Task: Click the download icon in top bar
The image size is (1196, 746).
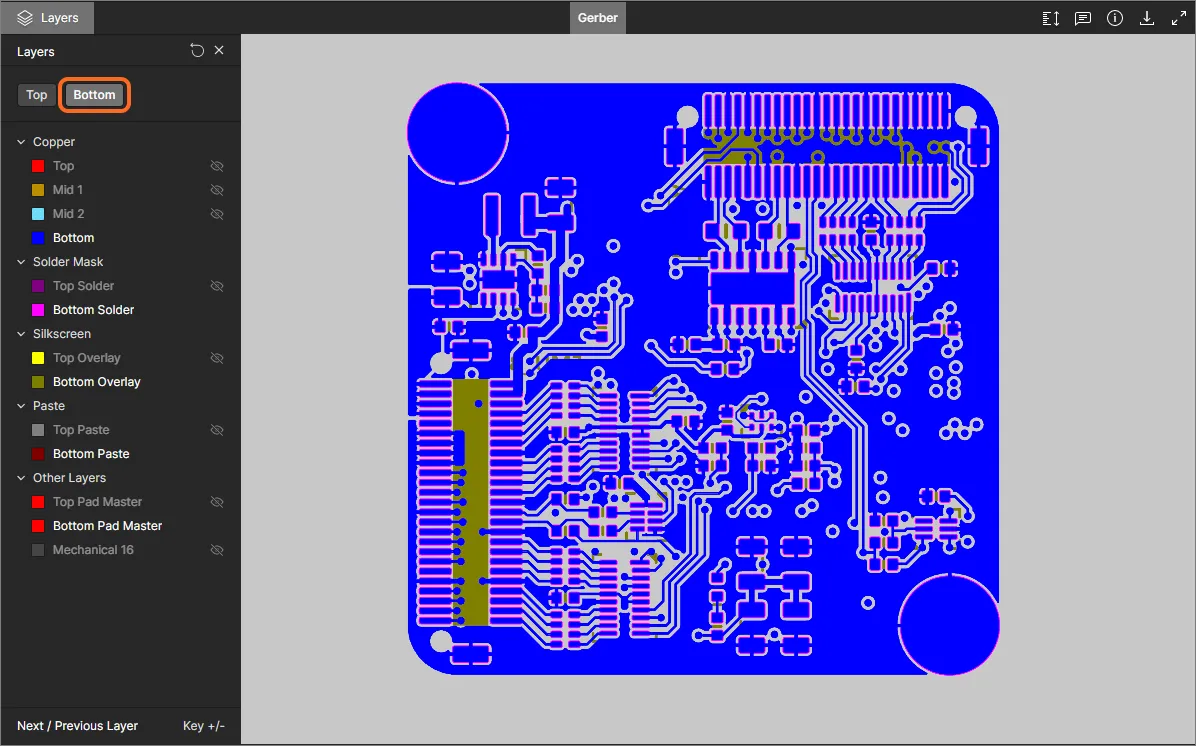Action: coord(1146,18)
